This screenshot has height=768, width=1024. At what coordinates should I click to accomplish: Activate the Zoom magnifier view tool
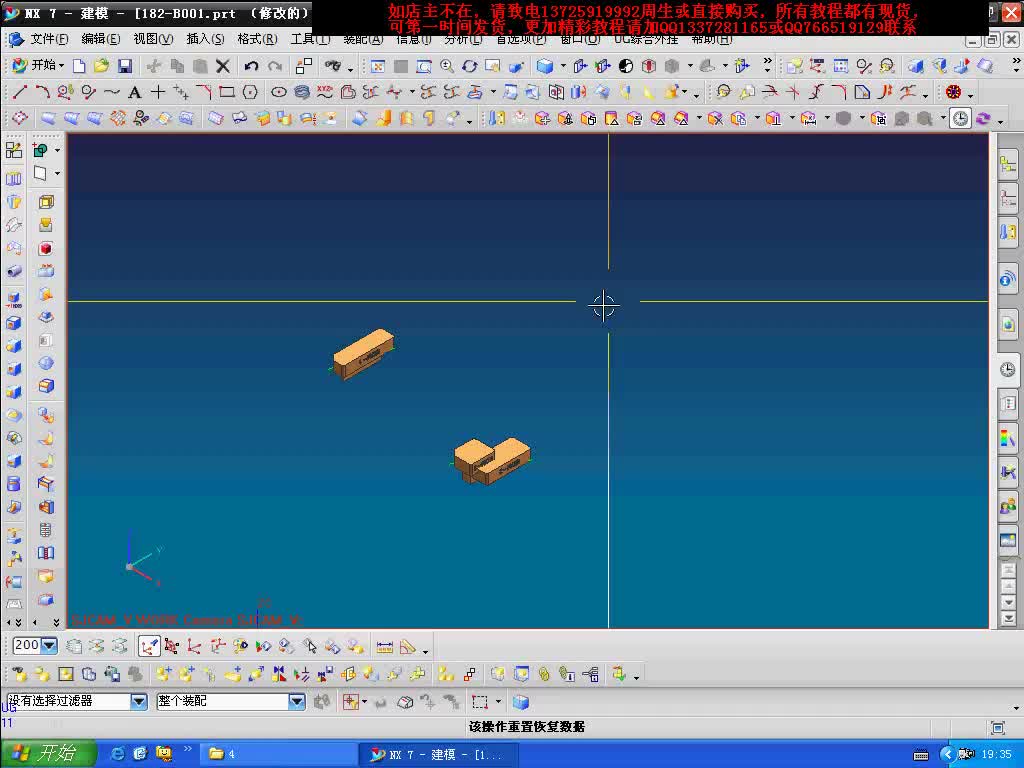pos(447,66)
